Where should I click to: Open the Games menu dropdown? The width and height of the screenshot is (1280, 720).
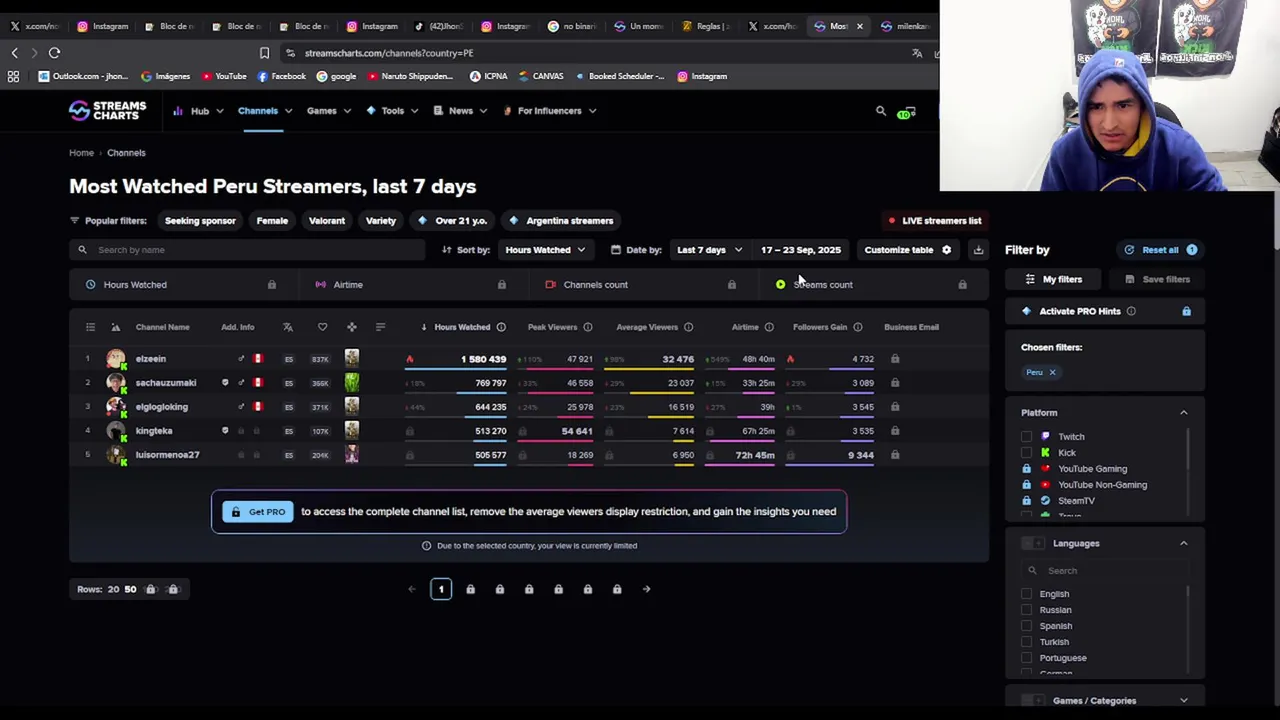329,111
